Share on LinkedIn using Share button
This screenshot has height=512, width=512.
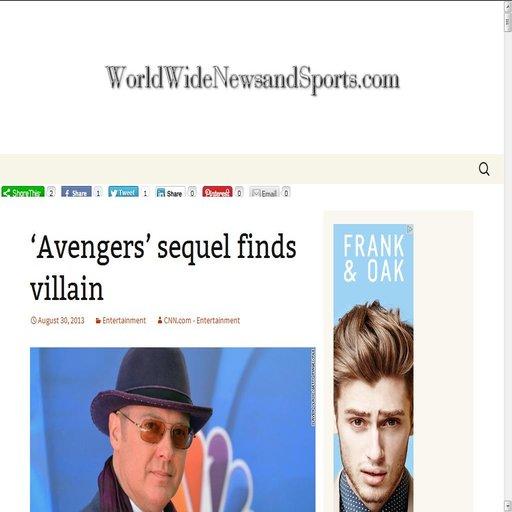coord(170,192)
